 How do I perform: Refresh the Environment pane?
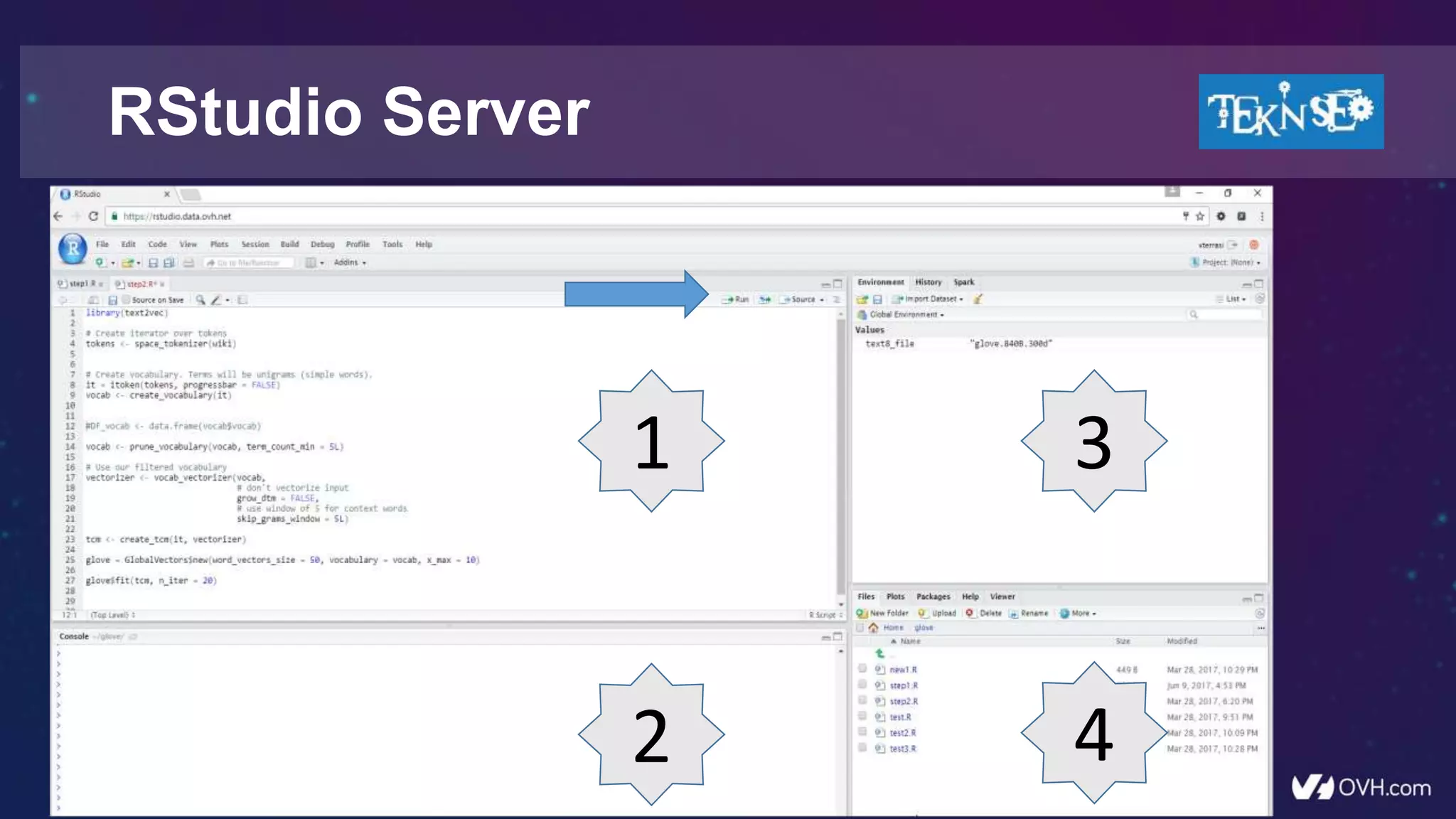[x=1260, y=299]
